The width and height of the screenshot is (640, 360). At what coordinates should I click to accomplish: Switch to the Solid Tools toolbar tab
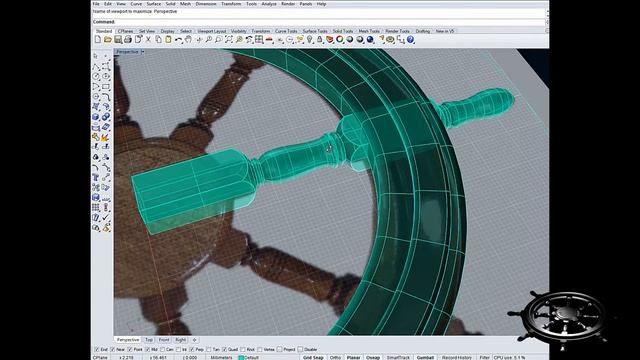pos(343,31)
